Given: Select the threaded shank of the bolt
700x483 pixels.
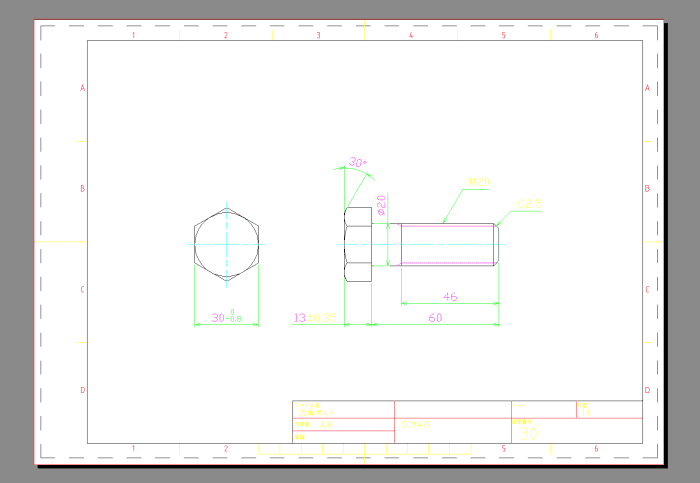Looking at the screenshot, I should tap(450, 245).
